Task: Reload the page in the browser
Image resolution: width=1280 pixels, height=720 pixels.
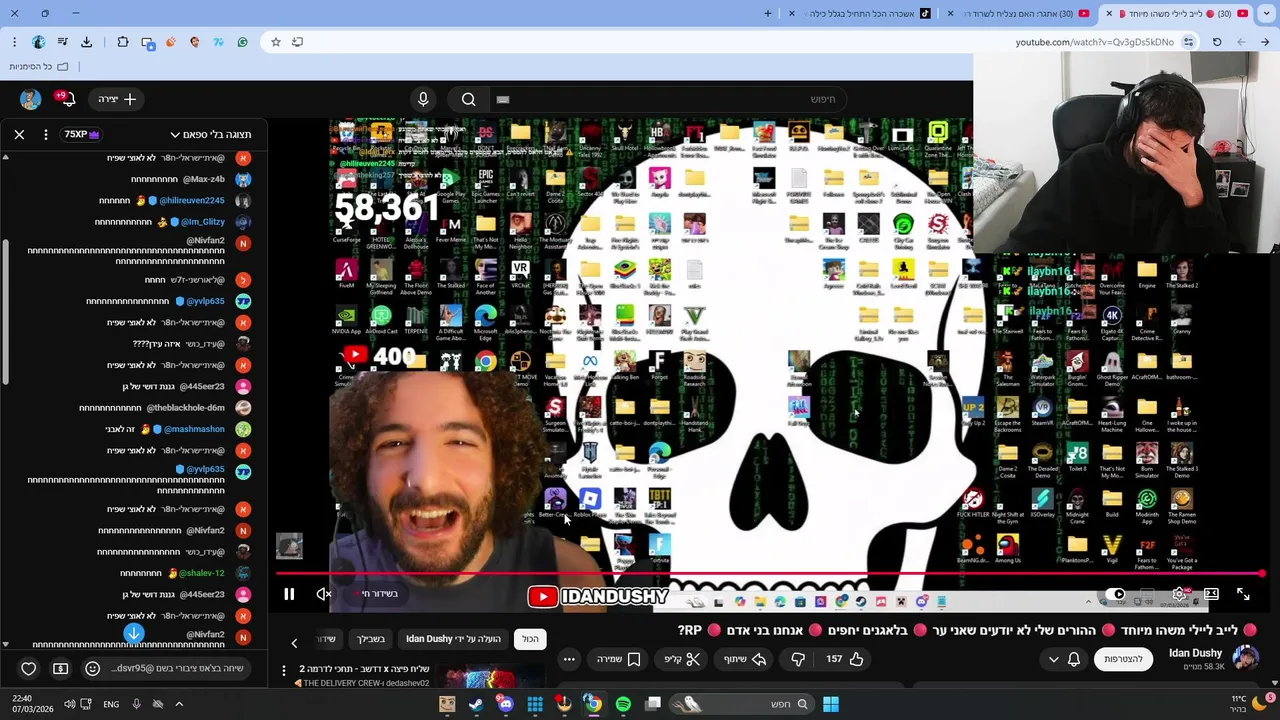Action: [1217, 42]
